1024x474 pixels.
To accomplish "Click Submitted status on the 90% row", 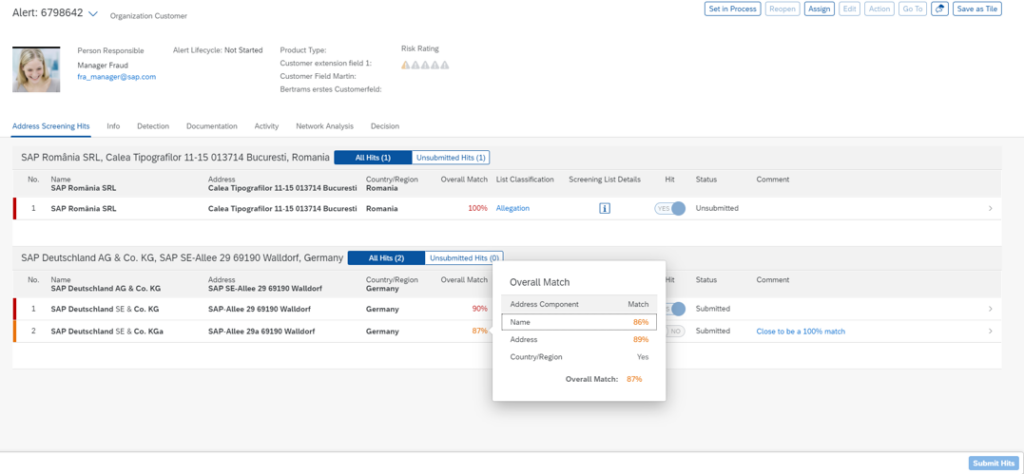I will point(712,309).
